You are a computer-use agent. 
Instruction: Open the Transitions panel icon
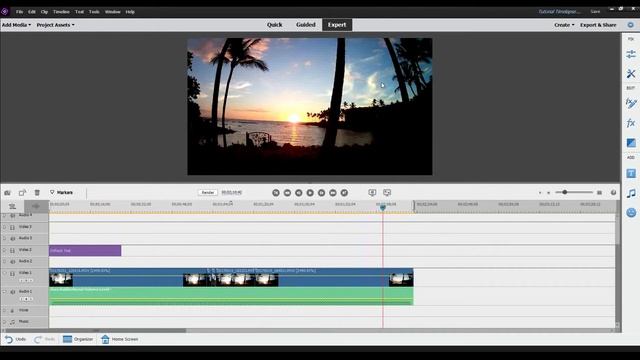point(631,143)
